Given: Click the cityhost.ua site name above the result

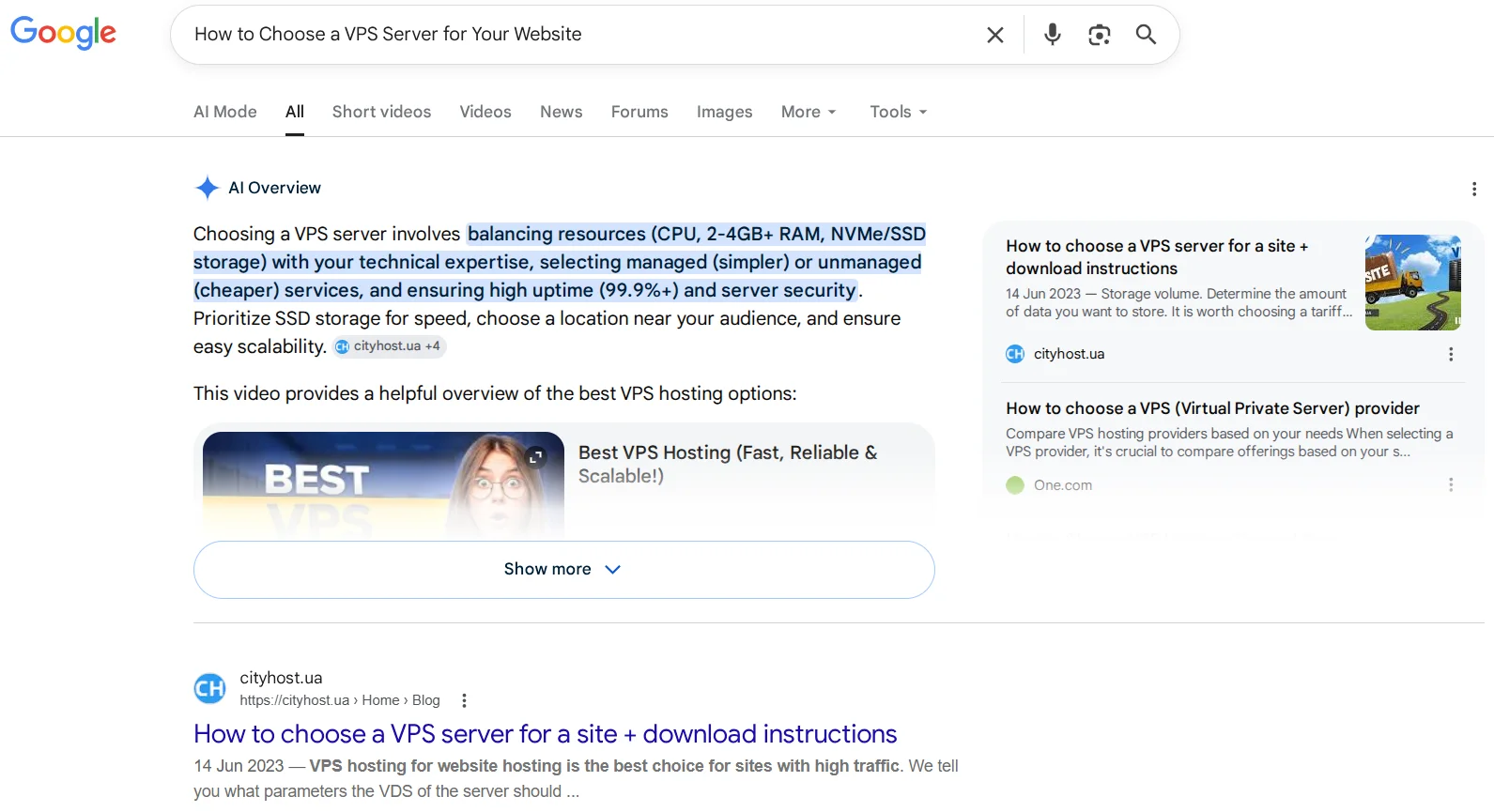Looking at the screenshot, I should point(281,678).
